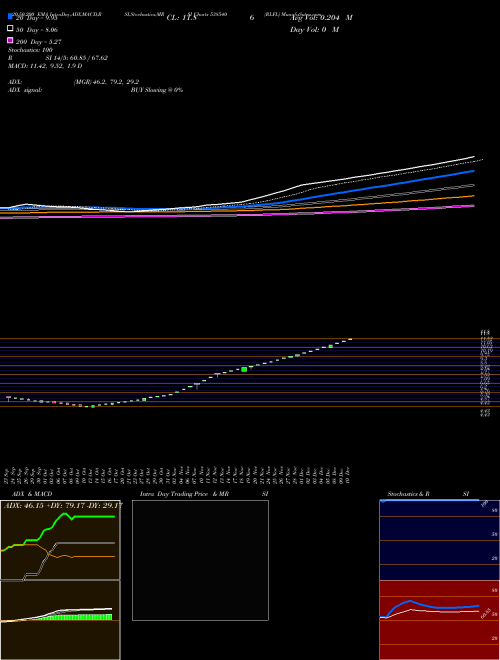Image resolution: width=500 pixels, height=660 pixels.
Task: Click the 'Stochastics & R' panel heading
Action: [409, 494]
